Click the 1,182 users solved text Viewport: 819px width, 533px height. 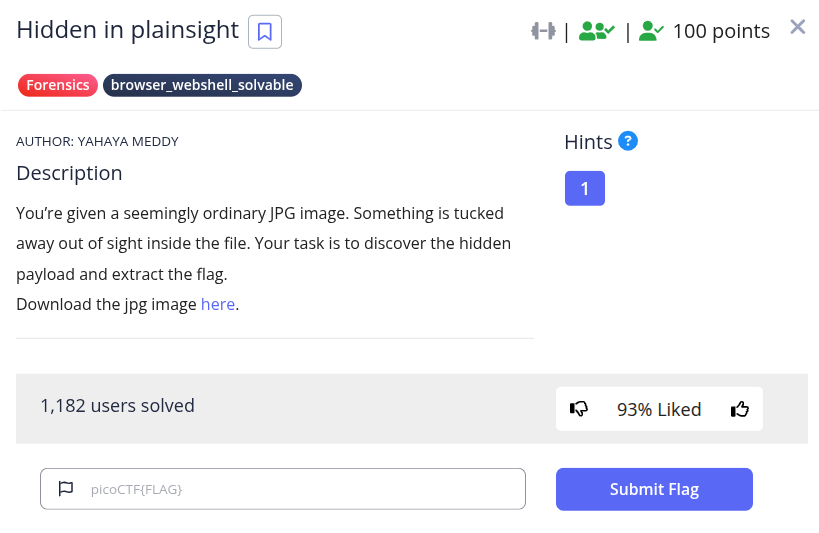tap(117, 405)
